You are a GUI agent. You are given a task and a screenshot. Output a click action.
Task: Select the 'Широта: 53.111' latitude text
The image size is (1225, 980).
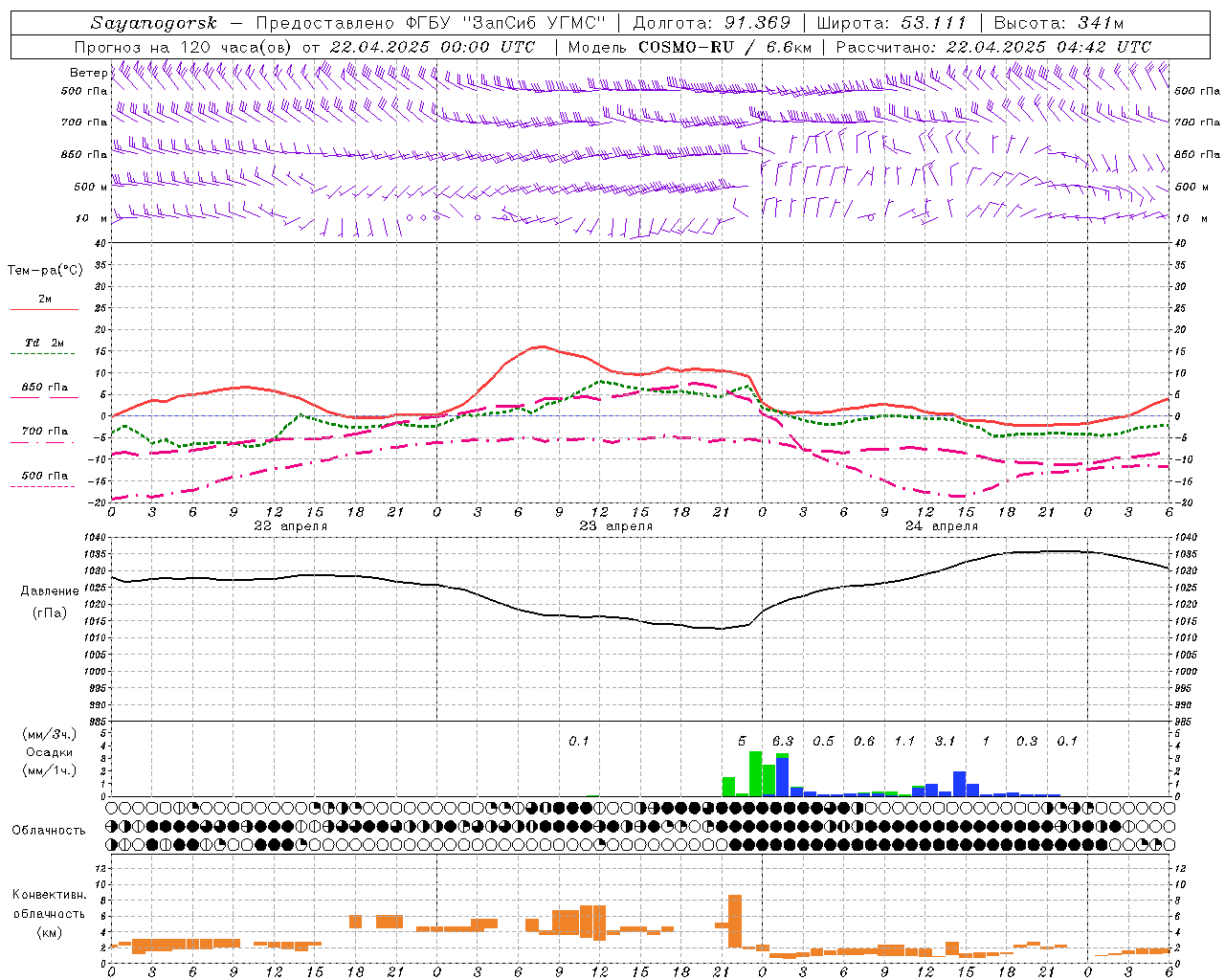coord(891,23)
